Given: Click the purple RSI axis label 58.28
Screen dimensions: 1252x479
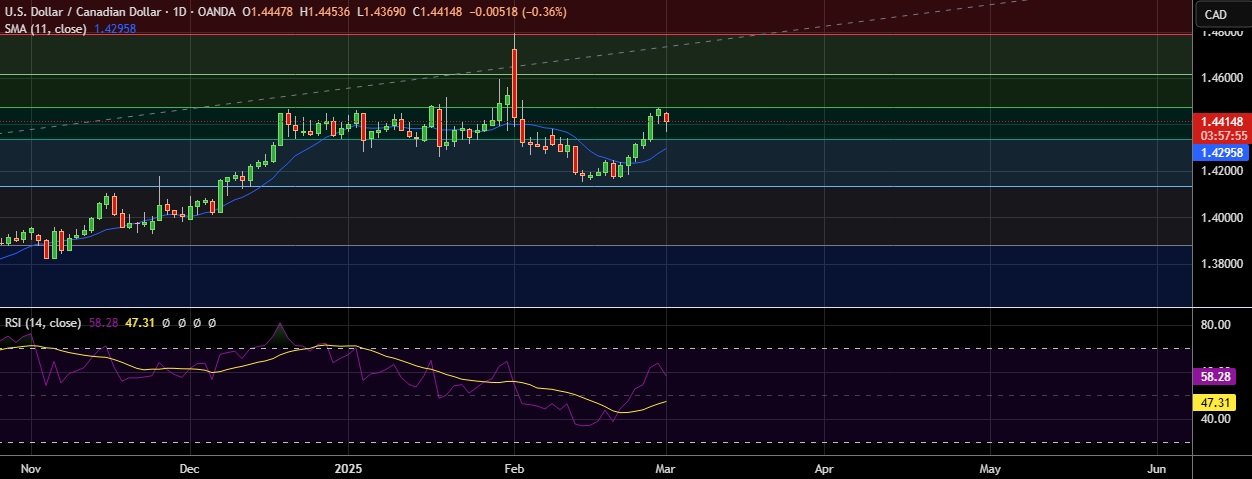Looking at the screenshot, I should pyautogui.click(x=1216, y=377).
